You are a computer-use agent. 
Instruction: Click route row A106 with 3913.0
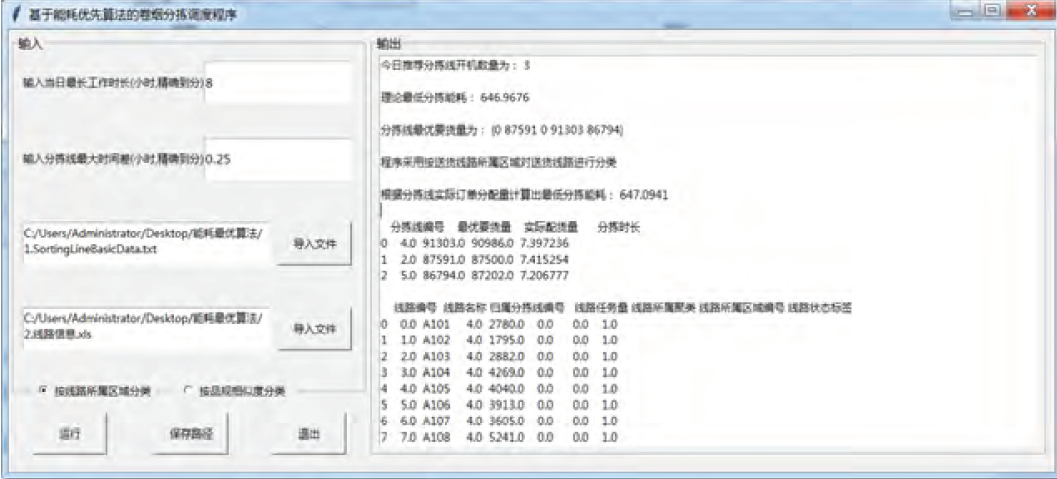(499, 406)
